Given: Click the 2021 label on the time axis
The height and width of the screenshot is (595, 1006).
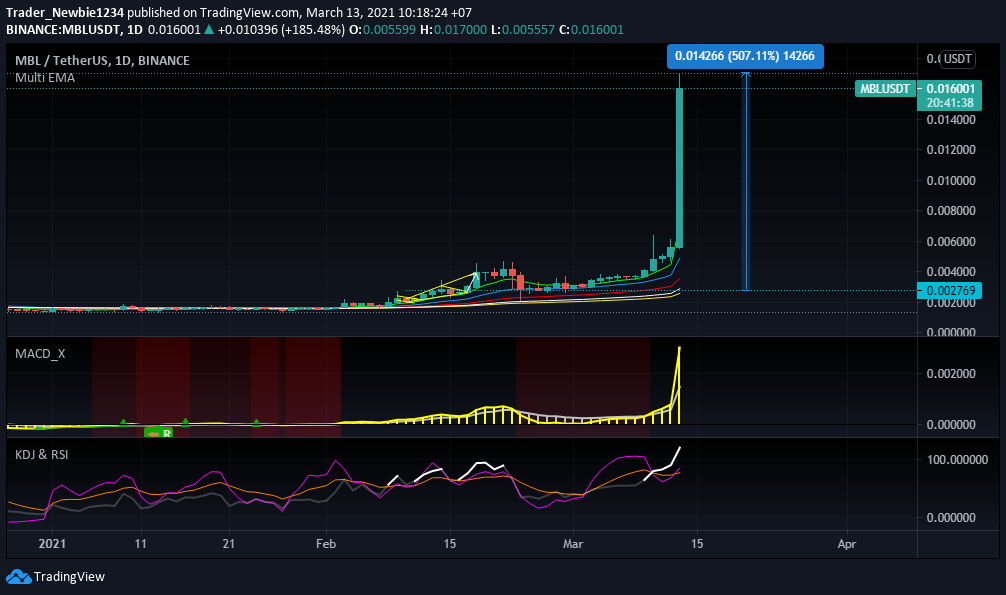Looking at the screenshot, I should 52,544.
